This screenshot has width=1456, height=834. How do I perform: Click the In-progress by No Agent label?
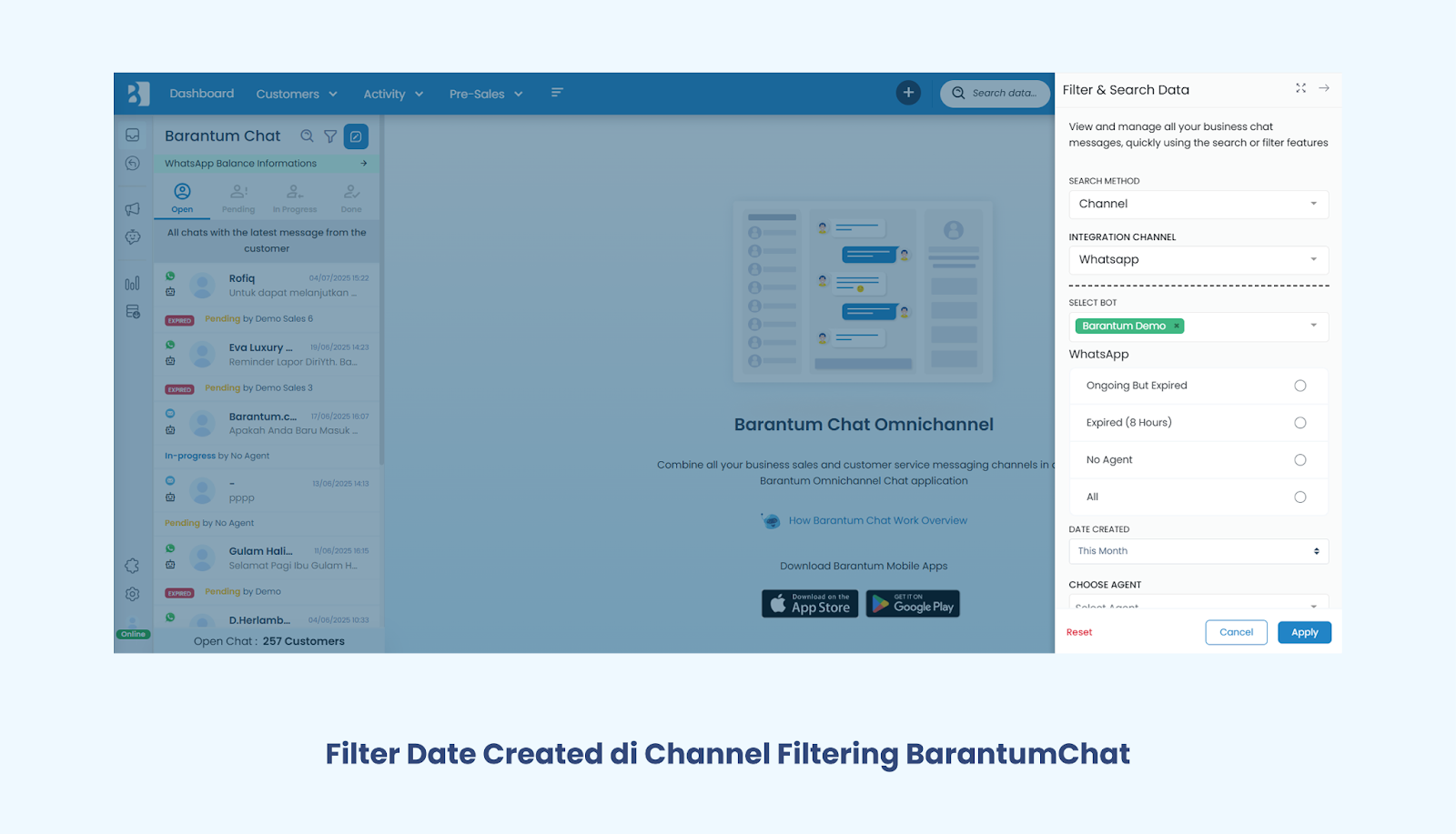pos(217,457)
